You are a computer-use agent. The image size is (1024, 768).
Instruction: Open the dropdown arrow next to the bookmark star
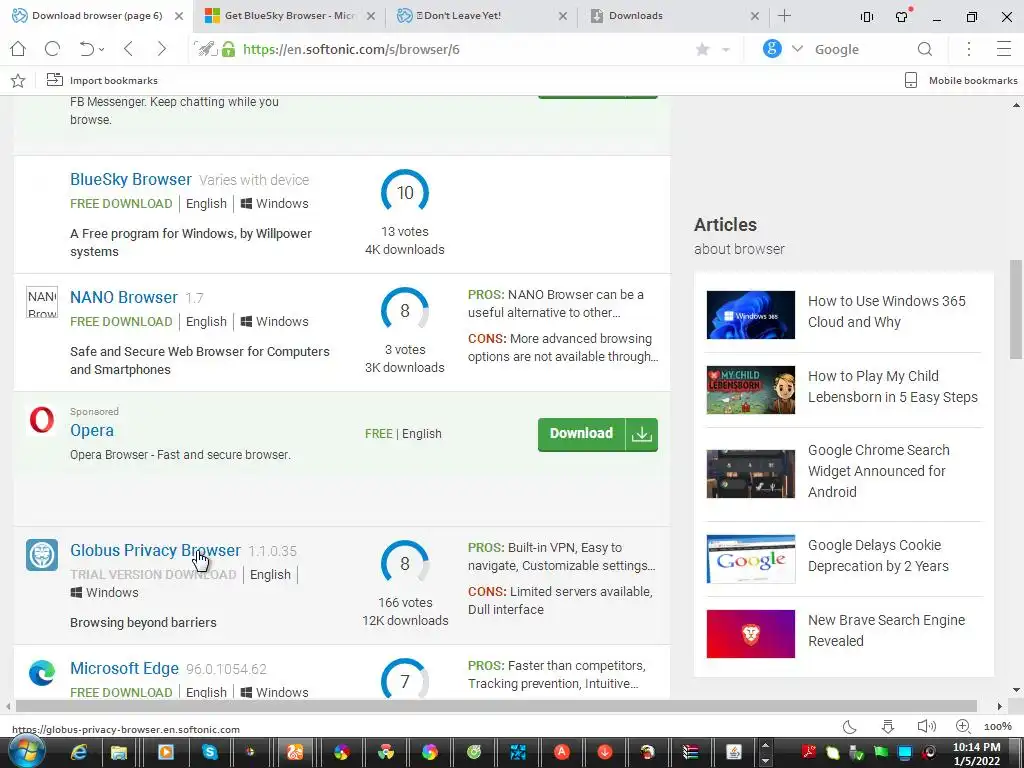tap(726, 50)
